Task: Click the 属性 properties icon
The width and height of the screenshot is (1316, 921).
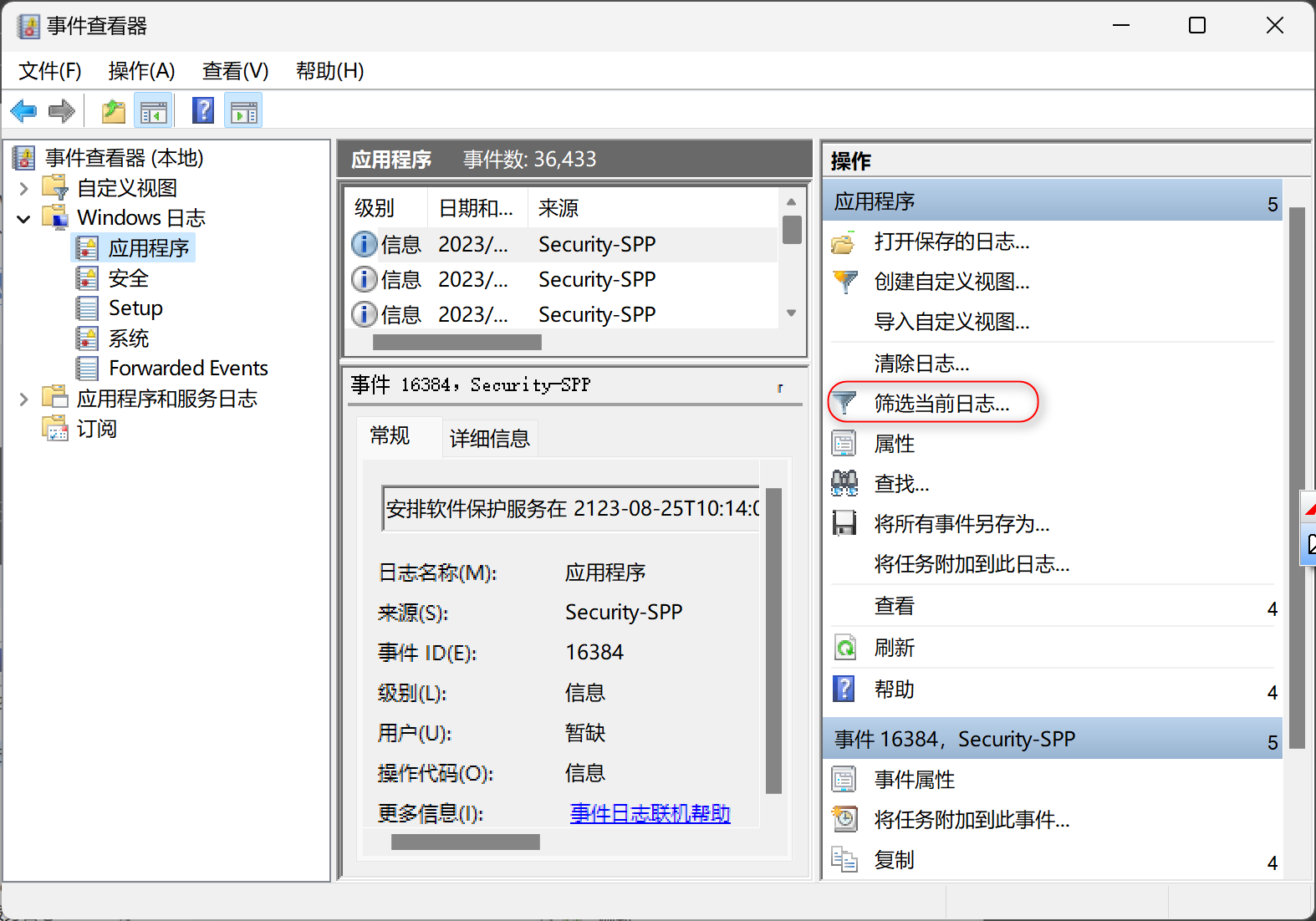Action: pyautogui.click(x=844, y=444)
